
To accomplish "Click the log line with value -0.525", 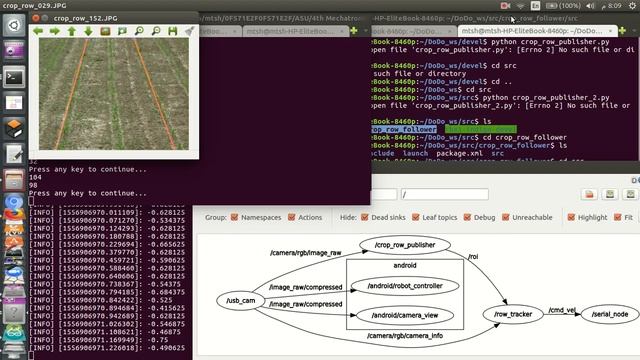I will tap(100, 300).
